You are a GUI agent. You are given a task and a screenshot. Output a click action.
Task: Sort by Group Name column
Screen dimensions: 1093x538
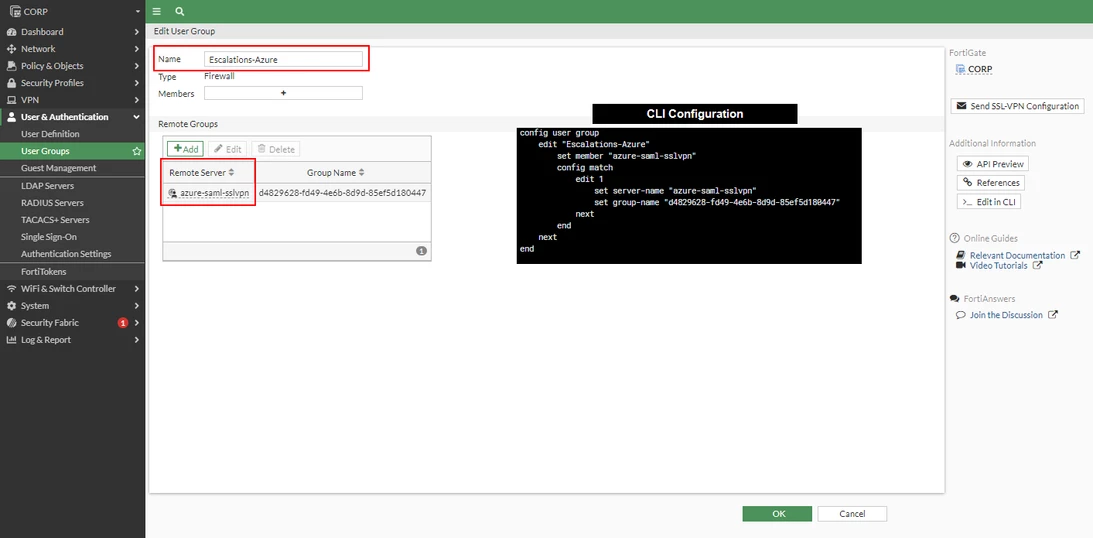tap(335, 172)
